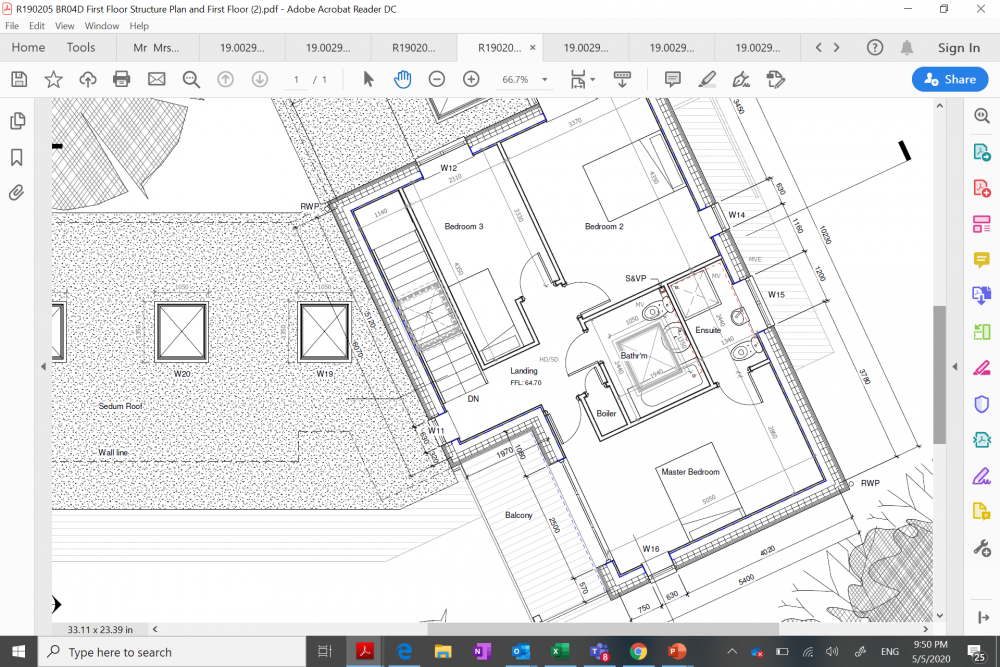Viewport: 1000px width, 667px height.
Task: Open Find text magnifier tool
Action: (191, 79)
